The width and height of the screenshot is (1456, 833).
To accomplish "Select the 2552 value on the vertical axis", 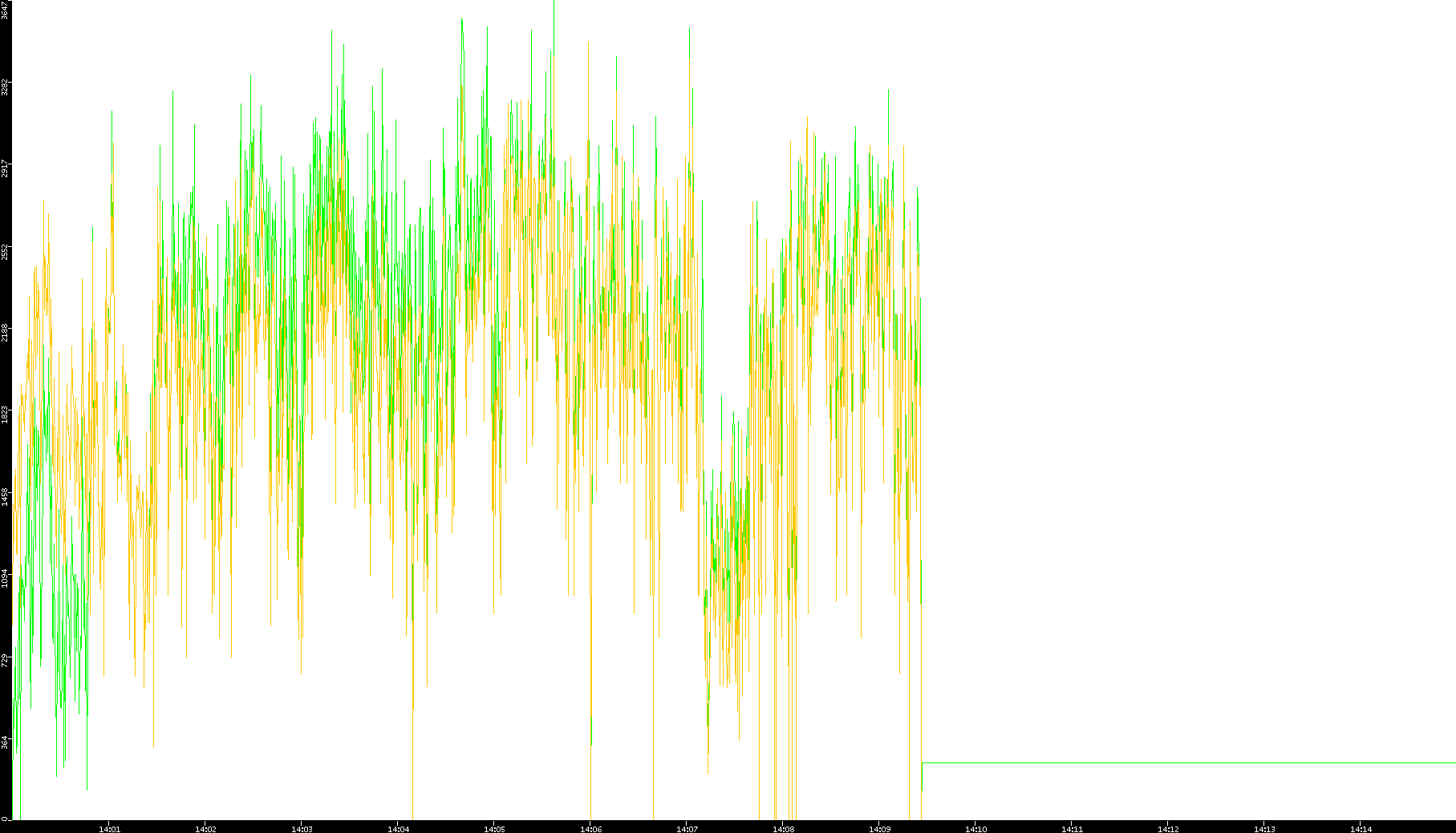I will point(5,252).
